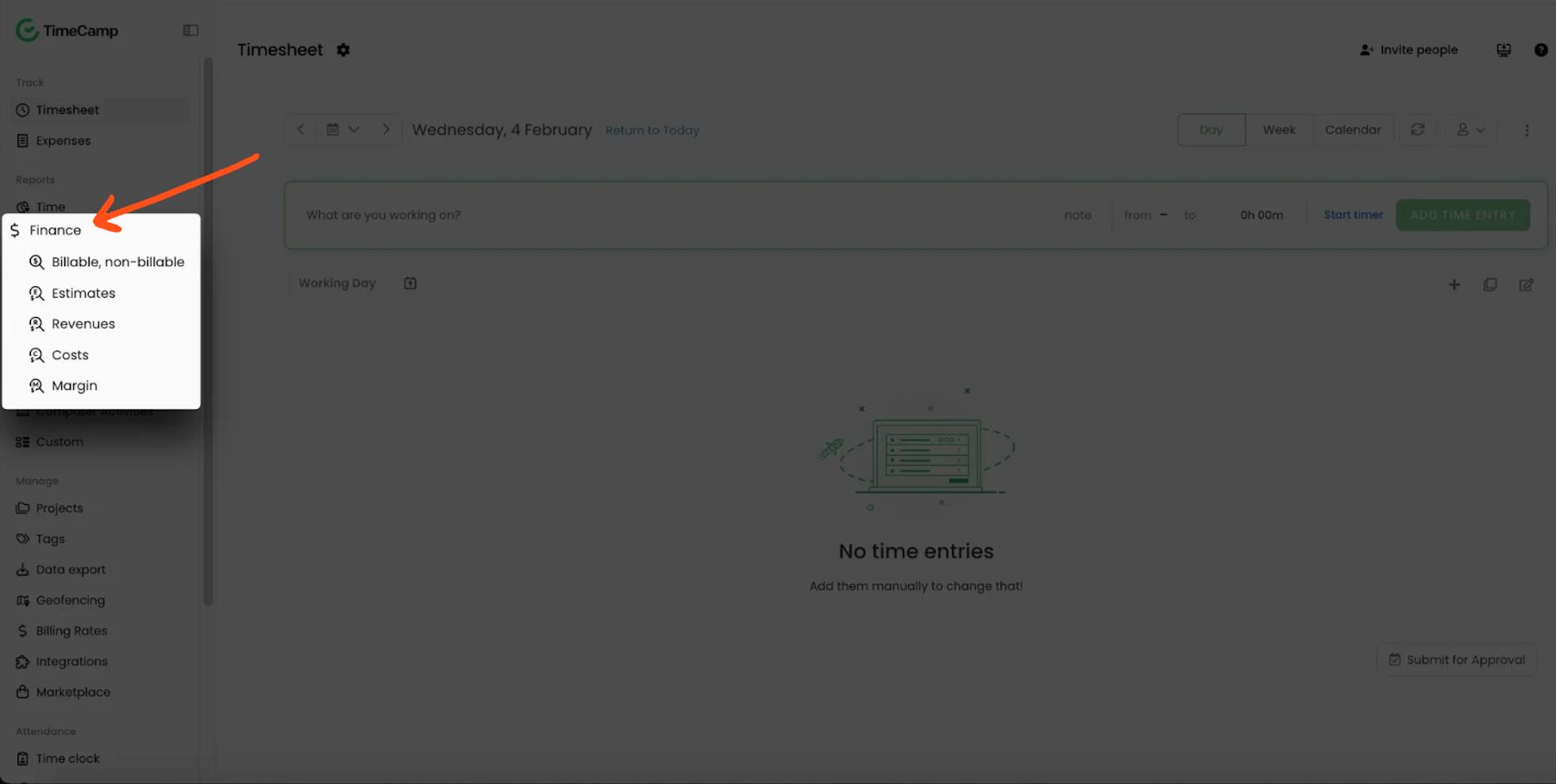Viewport: 1556px width, 784px height.
Task: Open the calendar date picker dropdown
Action: point(343,129)
